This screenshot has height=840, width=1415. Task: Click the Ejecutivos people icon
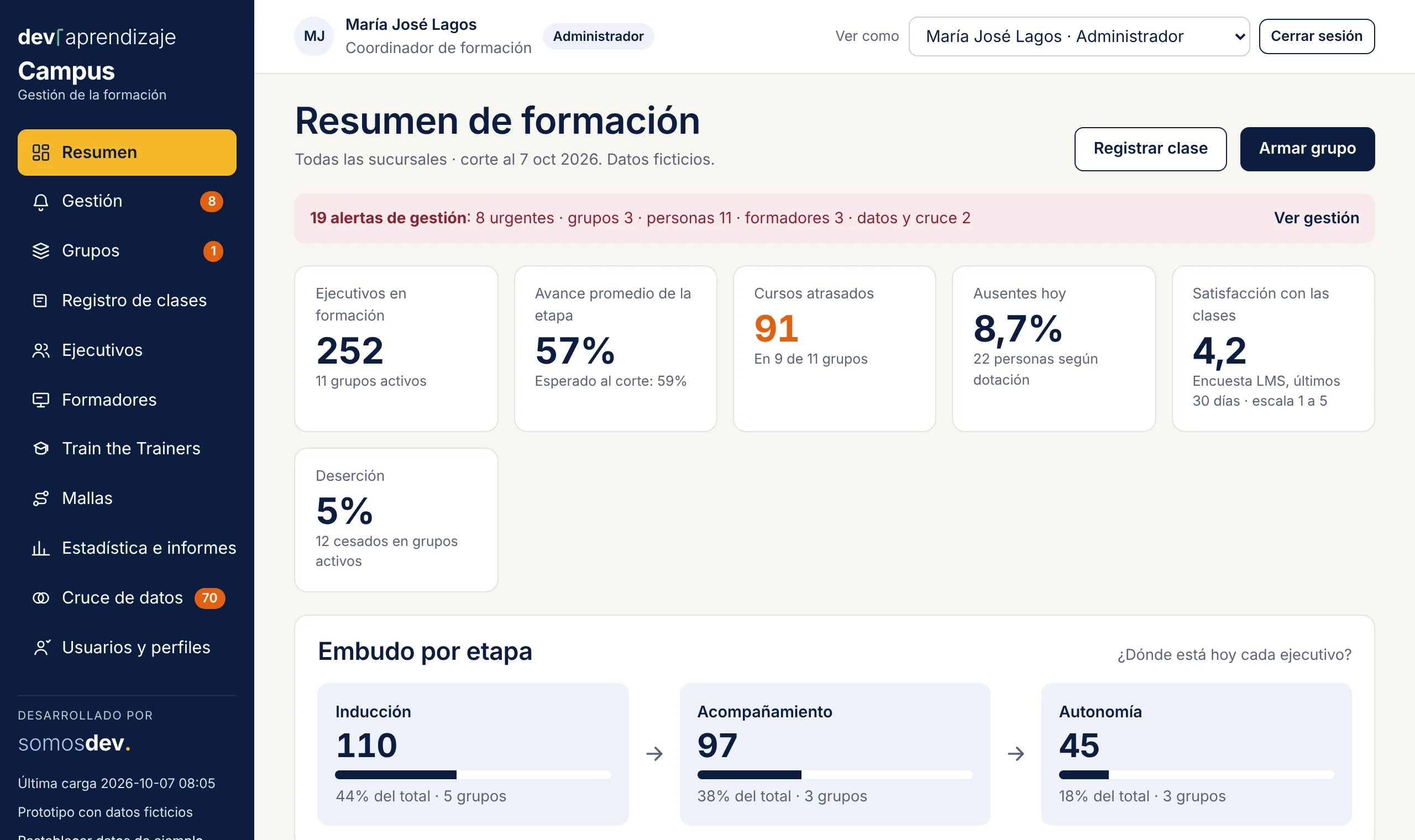tap(41, 350)
